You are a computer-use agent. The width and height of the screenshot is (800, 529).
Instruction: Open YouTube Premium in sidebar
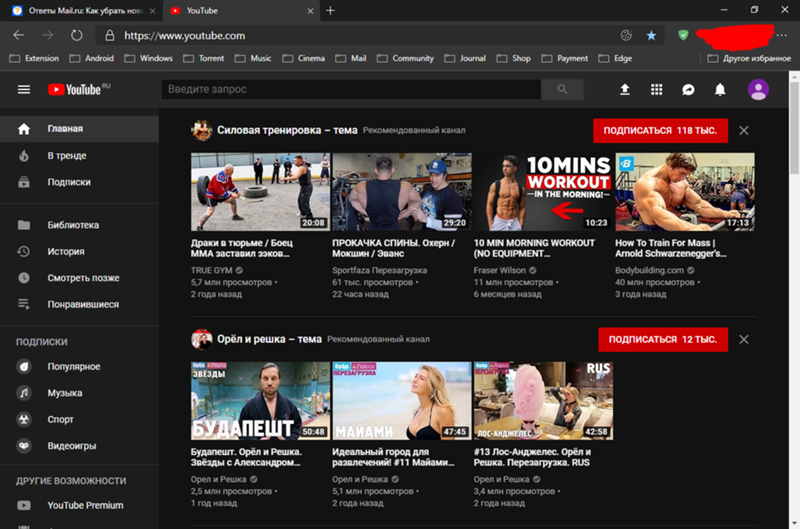click(x=80, y=505)
